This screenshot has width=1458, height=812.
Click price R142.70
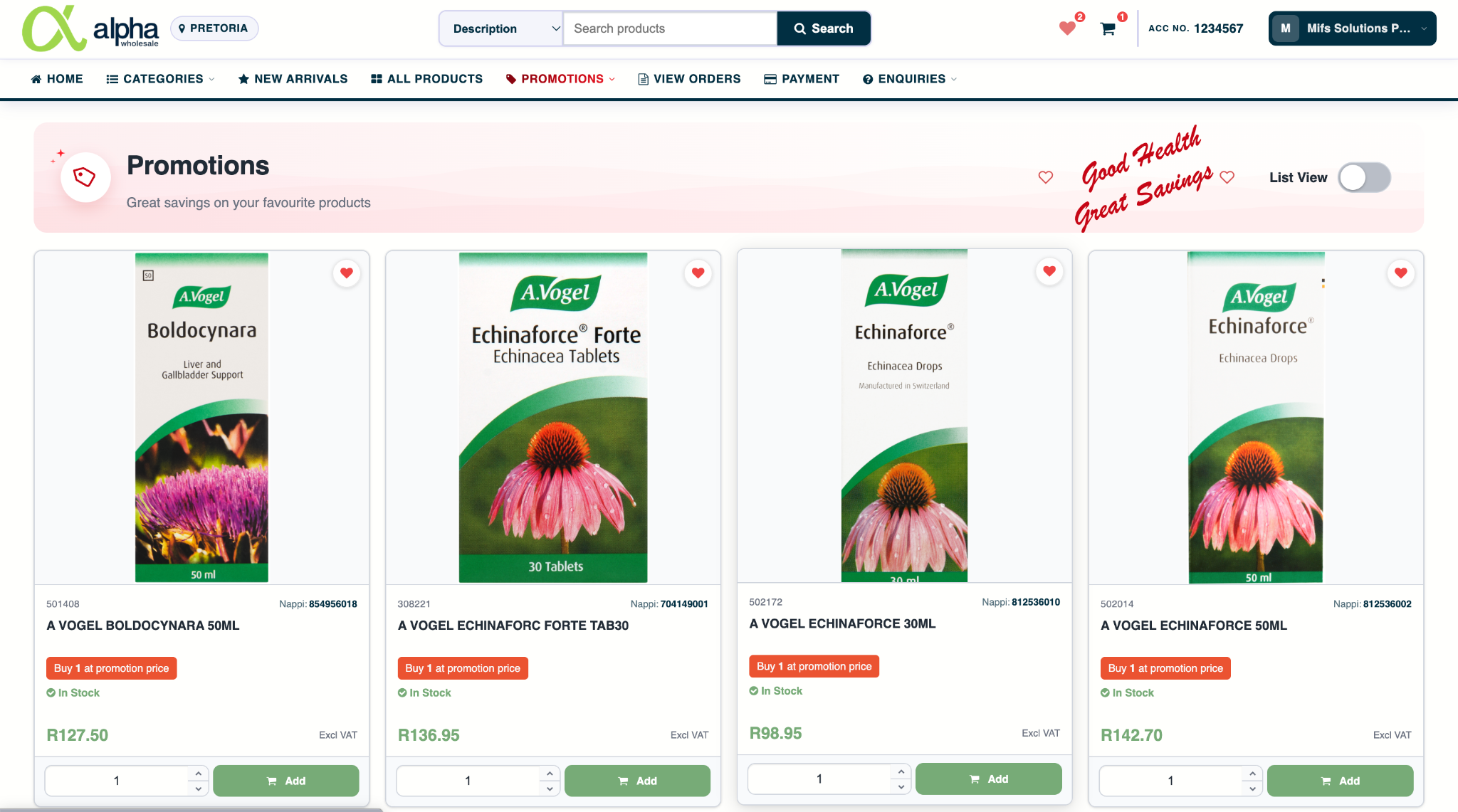point(1131,735)
